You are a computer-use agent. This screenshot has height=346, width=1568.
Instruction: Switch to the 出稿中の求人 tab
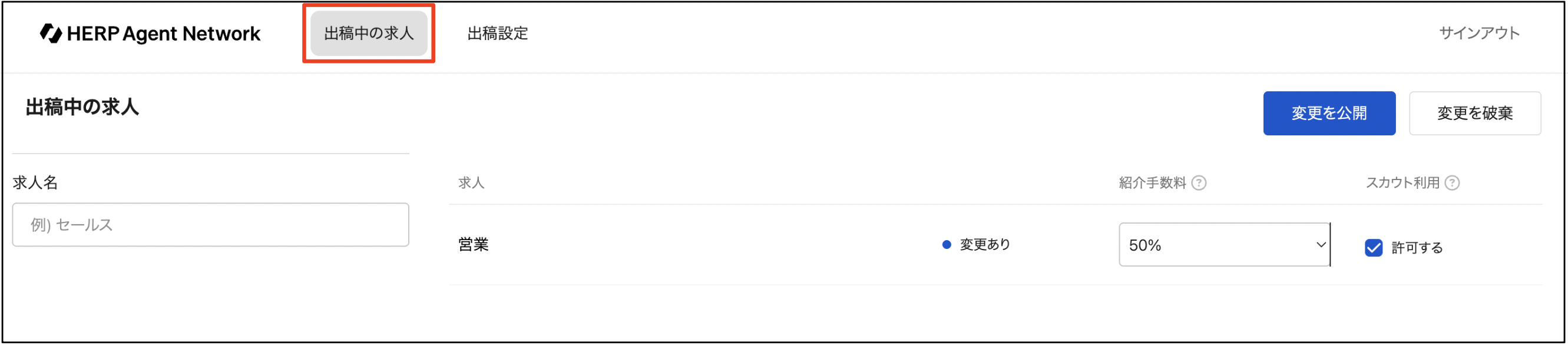(x=369, y=34)
